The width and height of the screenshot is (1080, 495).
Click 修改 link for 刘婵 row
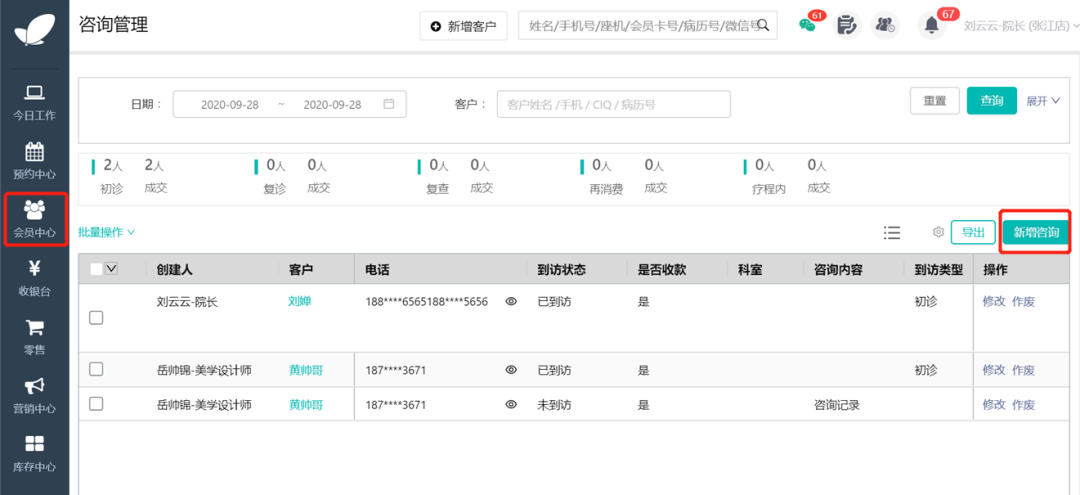tap(993, 301)
